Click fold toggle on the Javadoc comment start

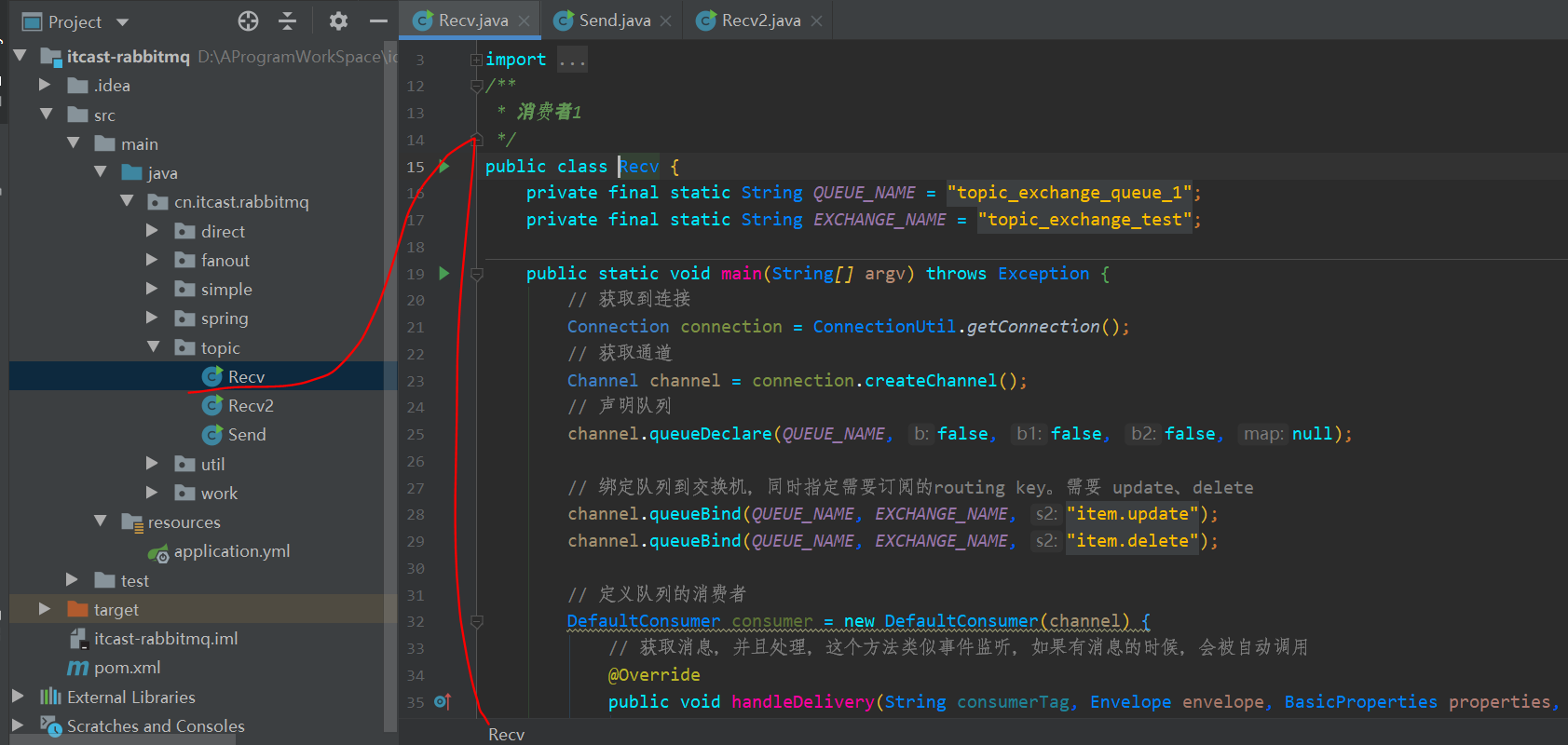[x=476, y=86]
